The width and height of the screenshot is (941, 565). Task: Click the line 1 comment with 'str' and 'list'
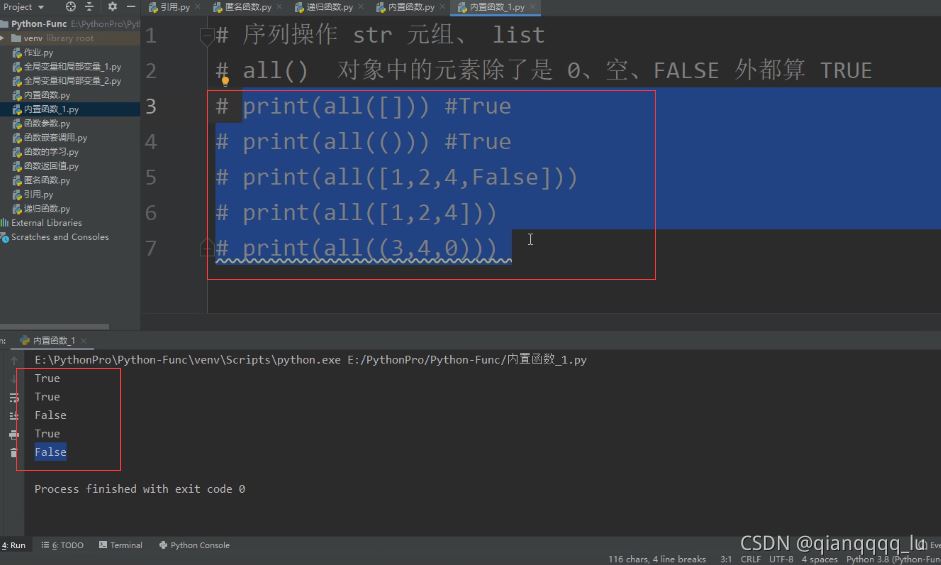coord(380,35)
